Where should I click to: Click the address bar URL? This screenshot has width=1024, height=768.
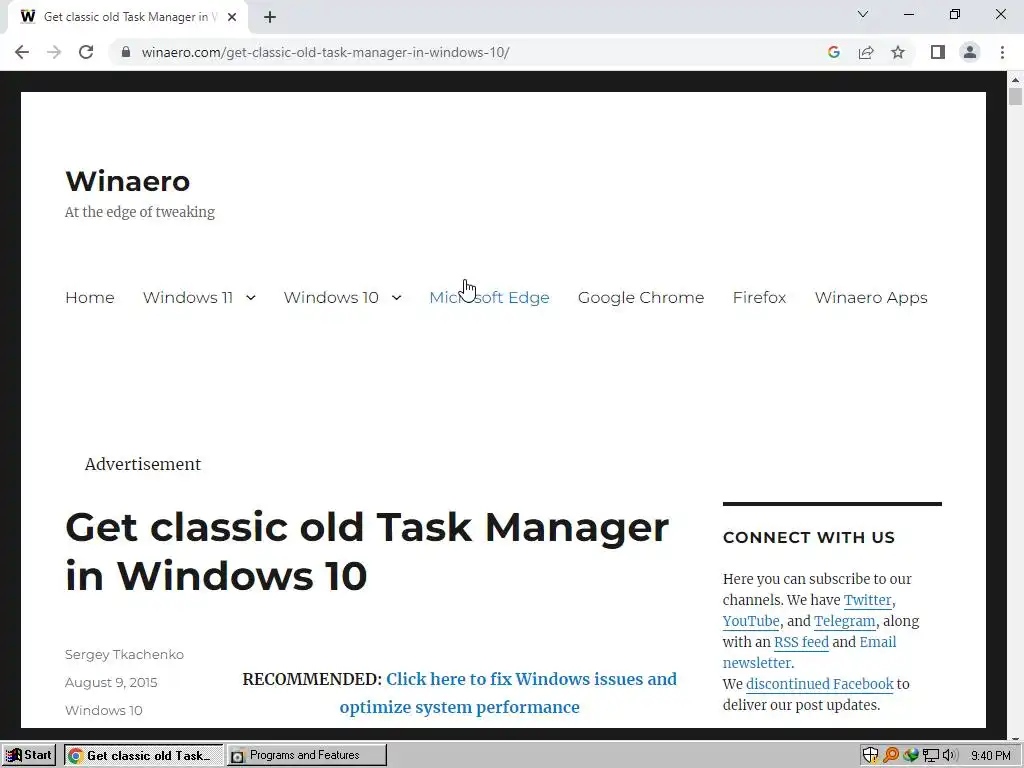coord(325,52)
